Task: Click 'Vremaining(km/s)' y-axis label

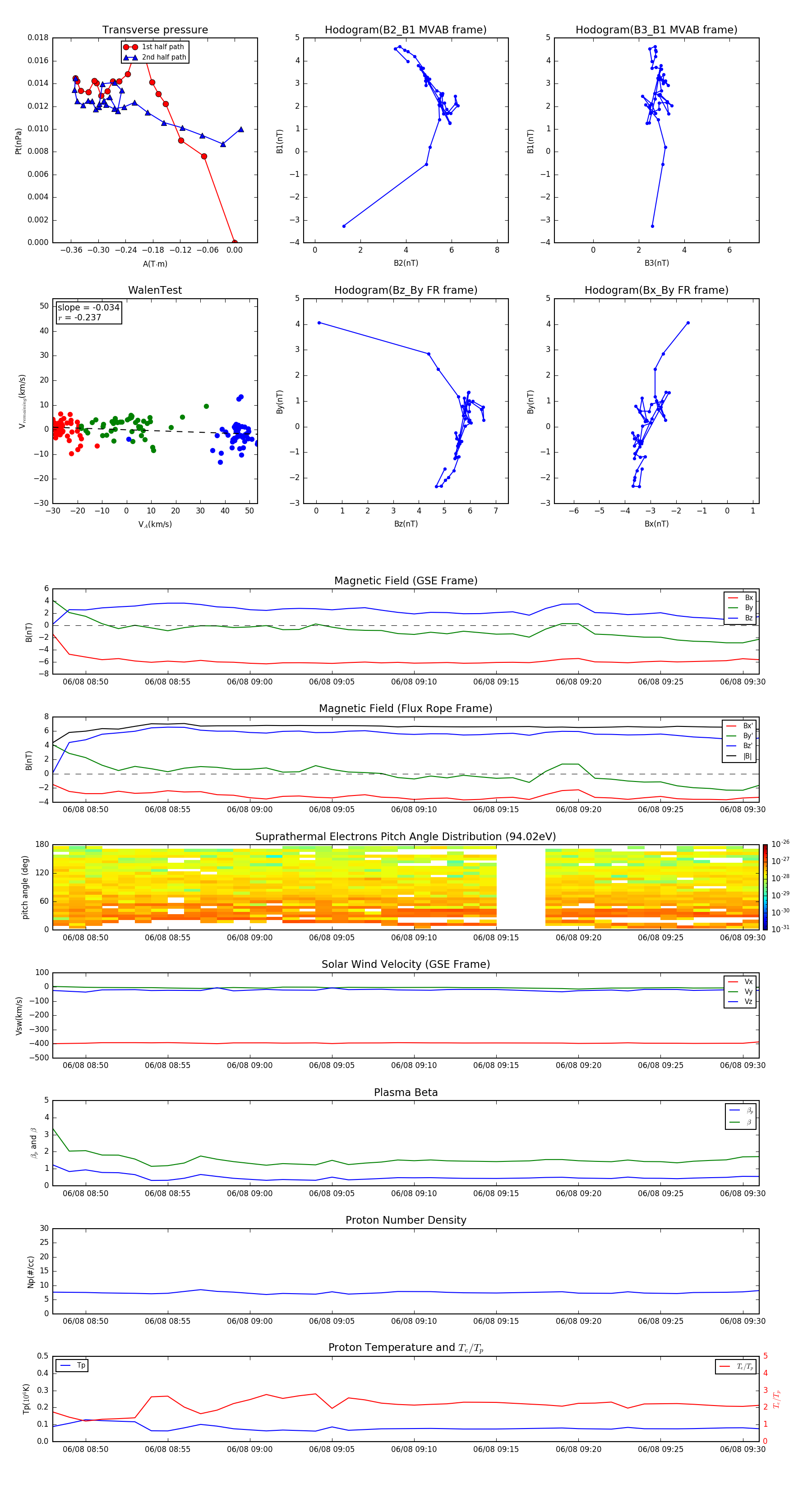Action: click(x=22, y=401)
